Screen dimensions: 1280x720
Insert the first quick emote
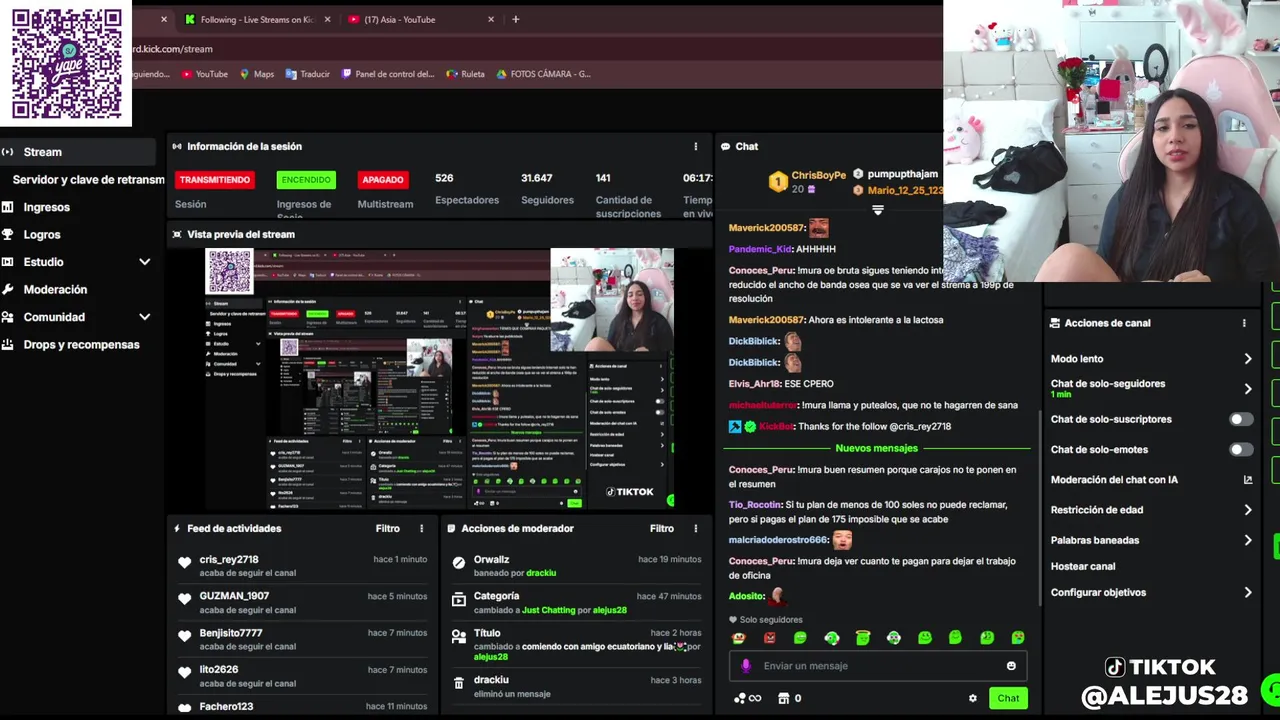click(739, 638)
